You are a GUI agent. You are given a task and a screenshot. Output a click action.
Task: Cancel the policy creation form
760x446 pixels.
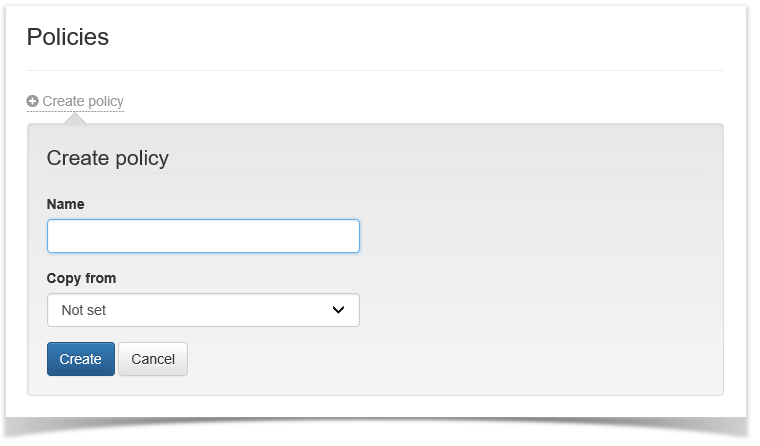153,359
